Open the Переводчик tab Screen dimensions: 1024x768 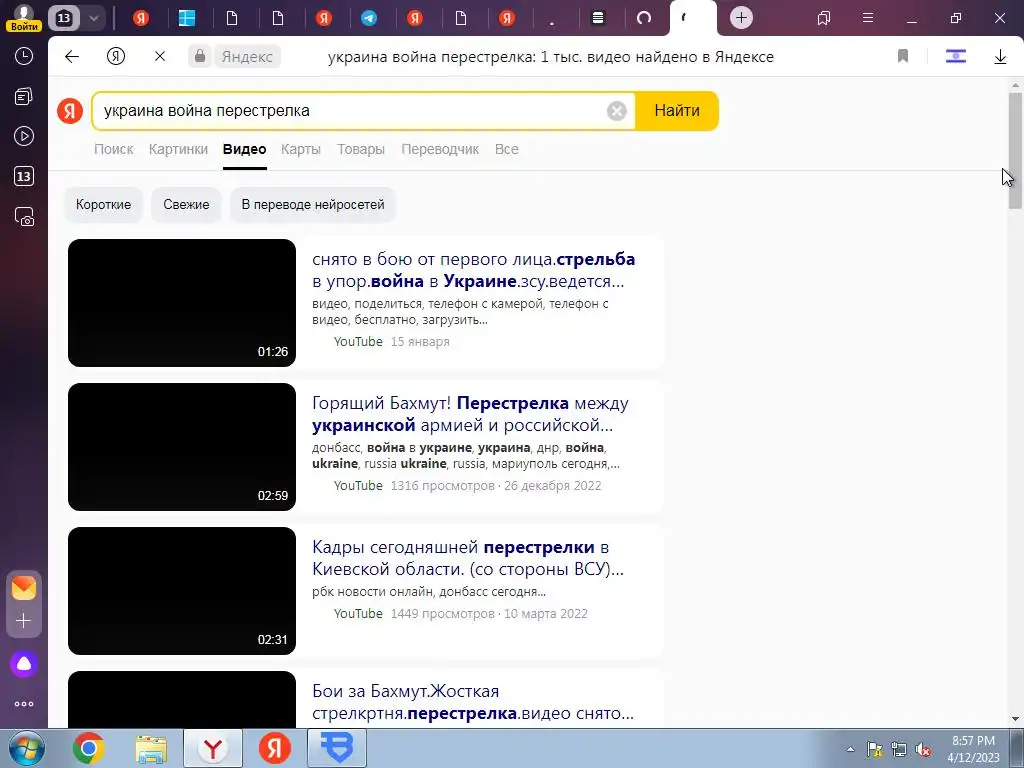[x=440, y=150]
